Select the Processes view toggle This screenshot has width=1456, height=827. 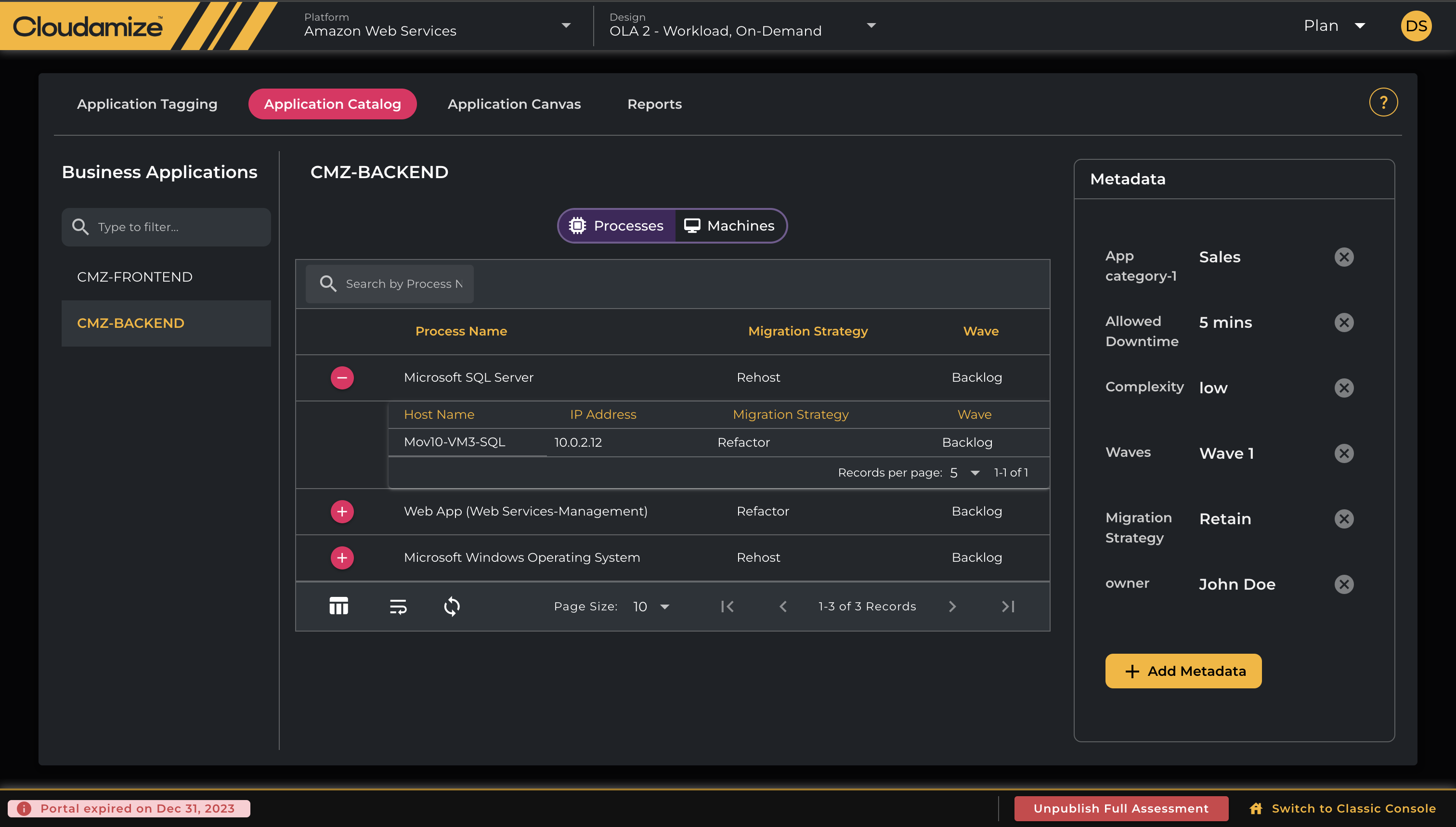(617, 226)
